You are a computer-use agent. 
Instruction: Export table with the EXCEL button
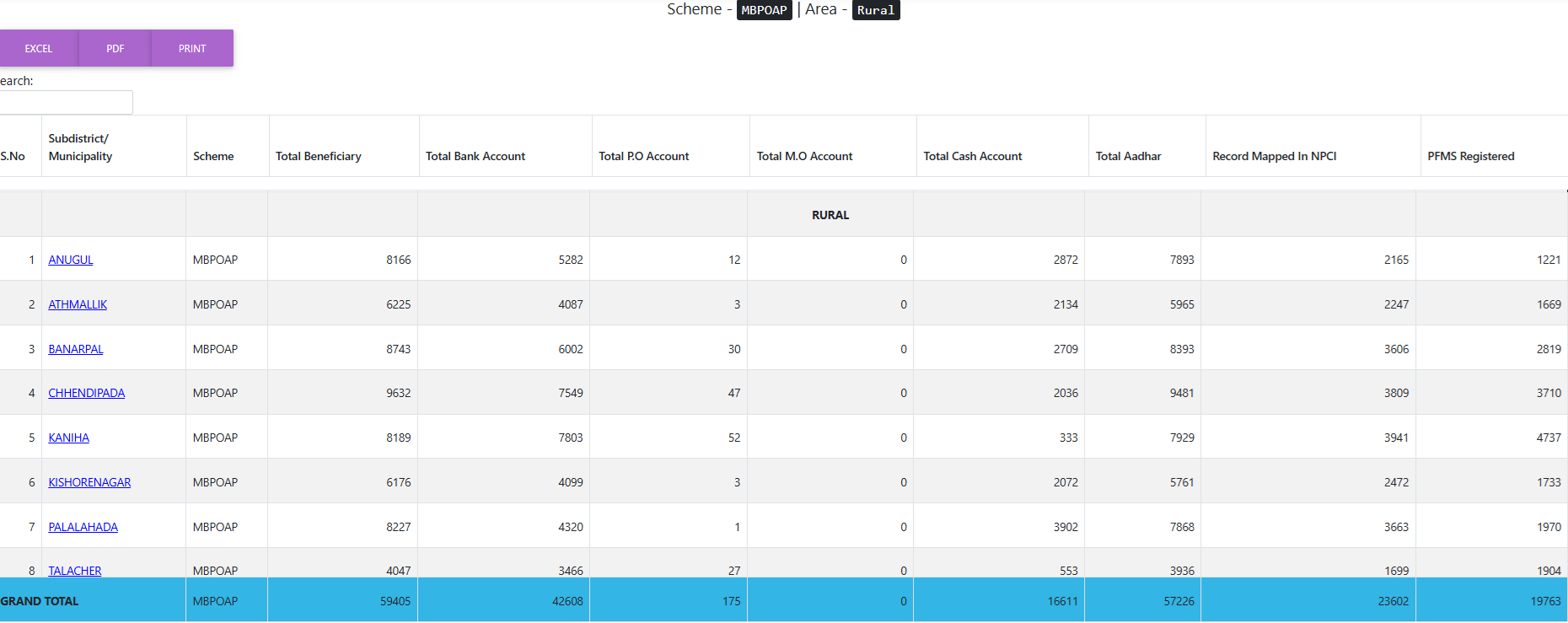click(39, 48)
